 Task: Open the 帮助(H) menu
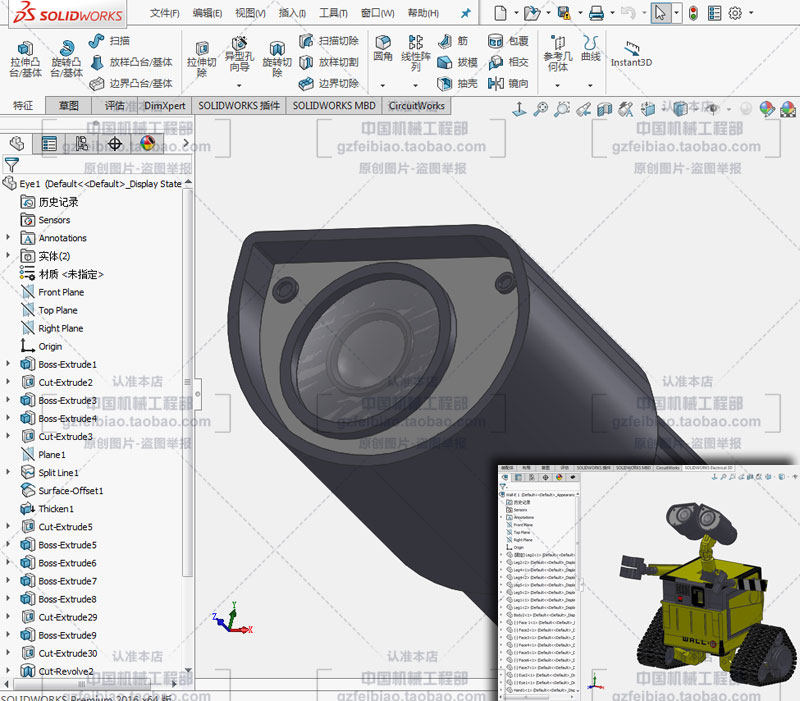pyautogui.click(x=423, y=13)
